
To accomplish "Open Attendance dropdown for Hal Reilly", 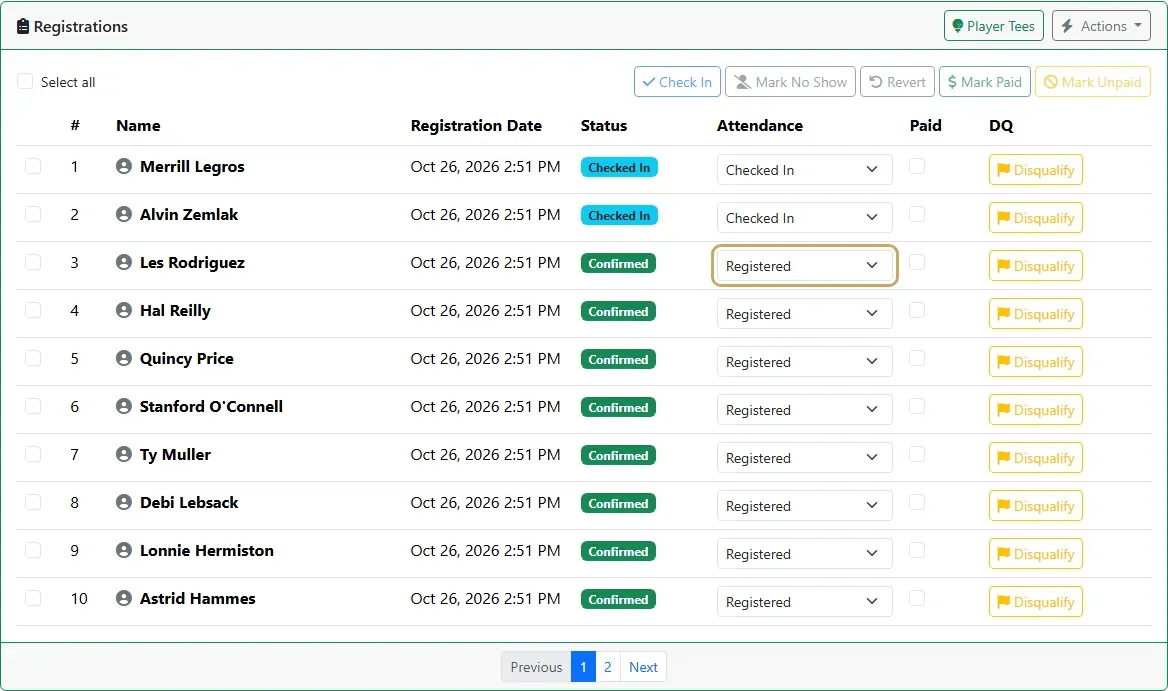I will click(804, 313).
